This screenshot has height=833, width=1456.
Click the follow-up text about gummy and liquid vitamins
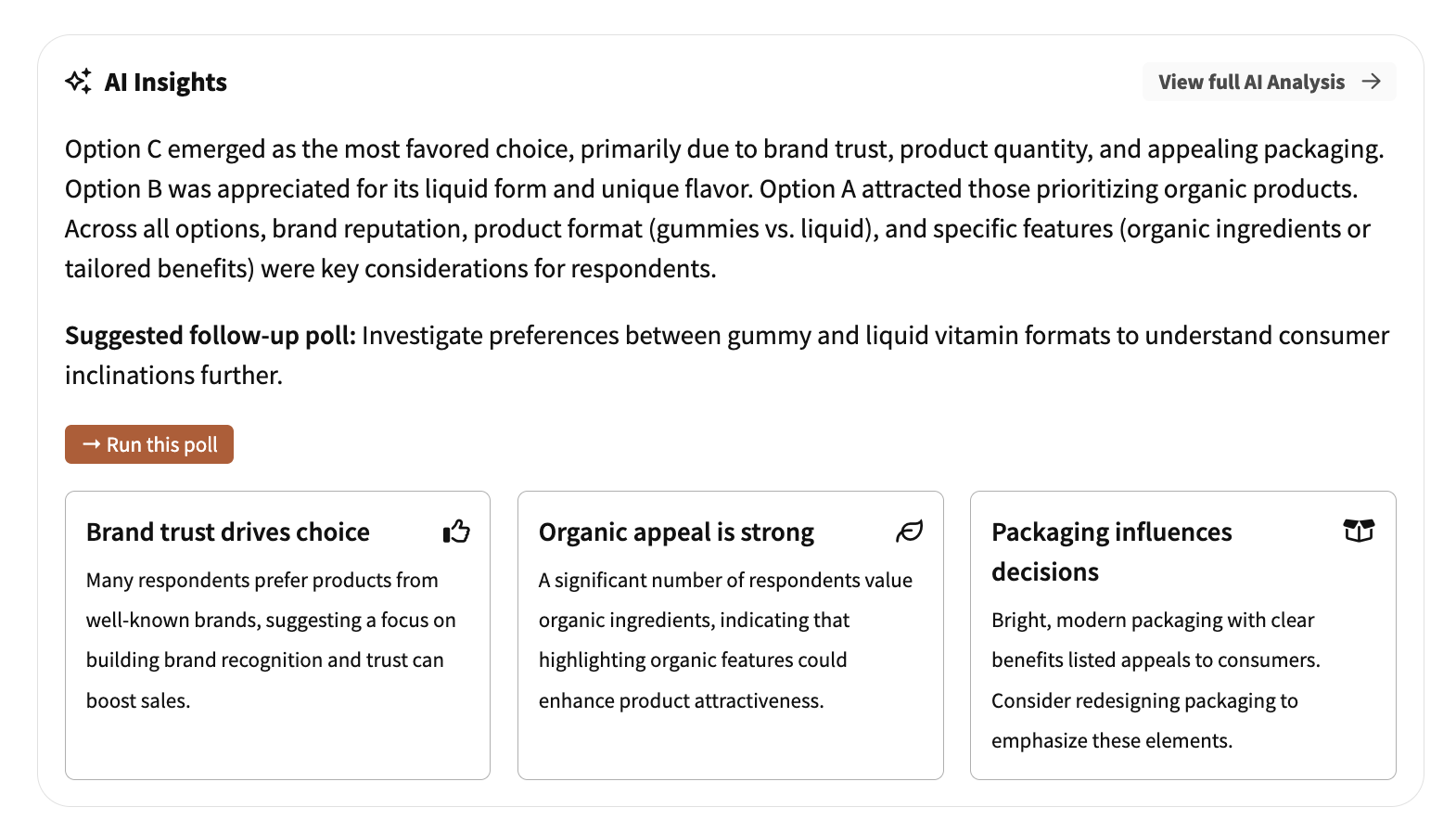pos(874,336)
